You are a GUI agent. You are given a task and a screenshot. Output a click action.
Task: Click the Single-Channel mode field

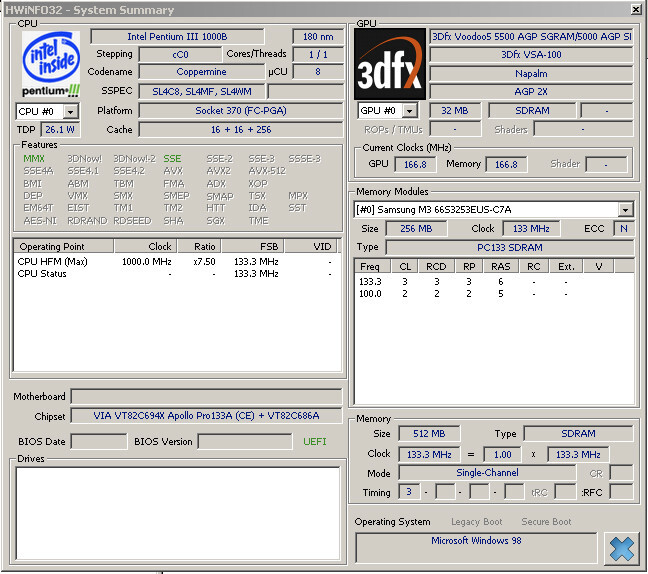(487, 473)
